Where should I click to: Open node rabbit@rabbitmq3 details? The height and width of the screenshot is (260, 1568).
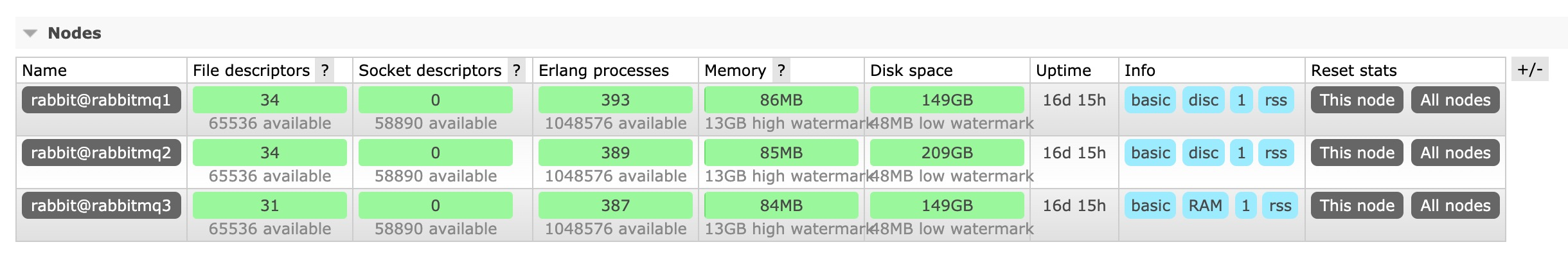click(101, 206)
